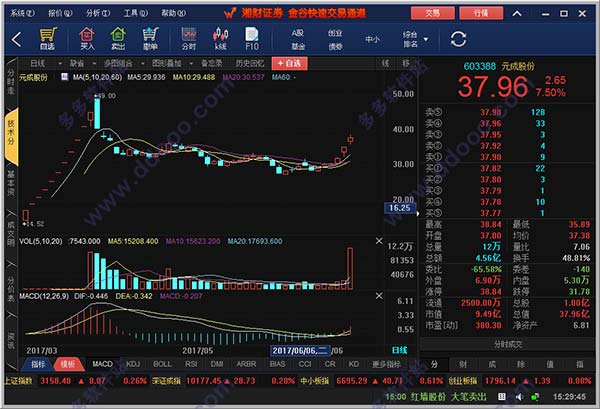Open the 分析 menu
600x409 pixels.
[98, 13]
